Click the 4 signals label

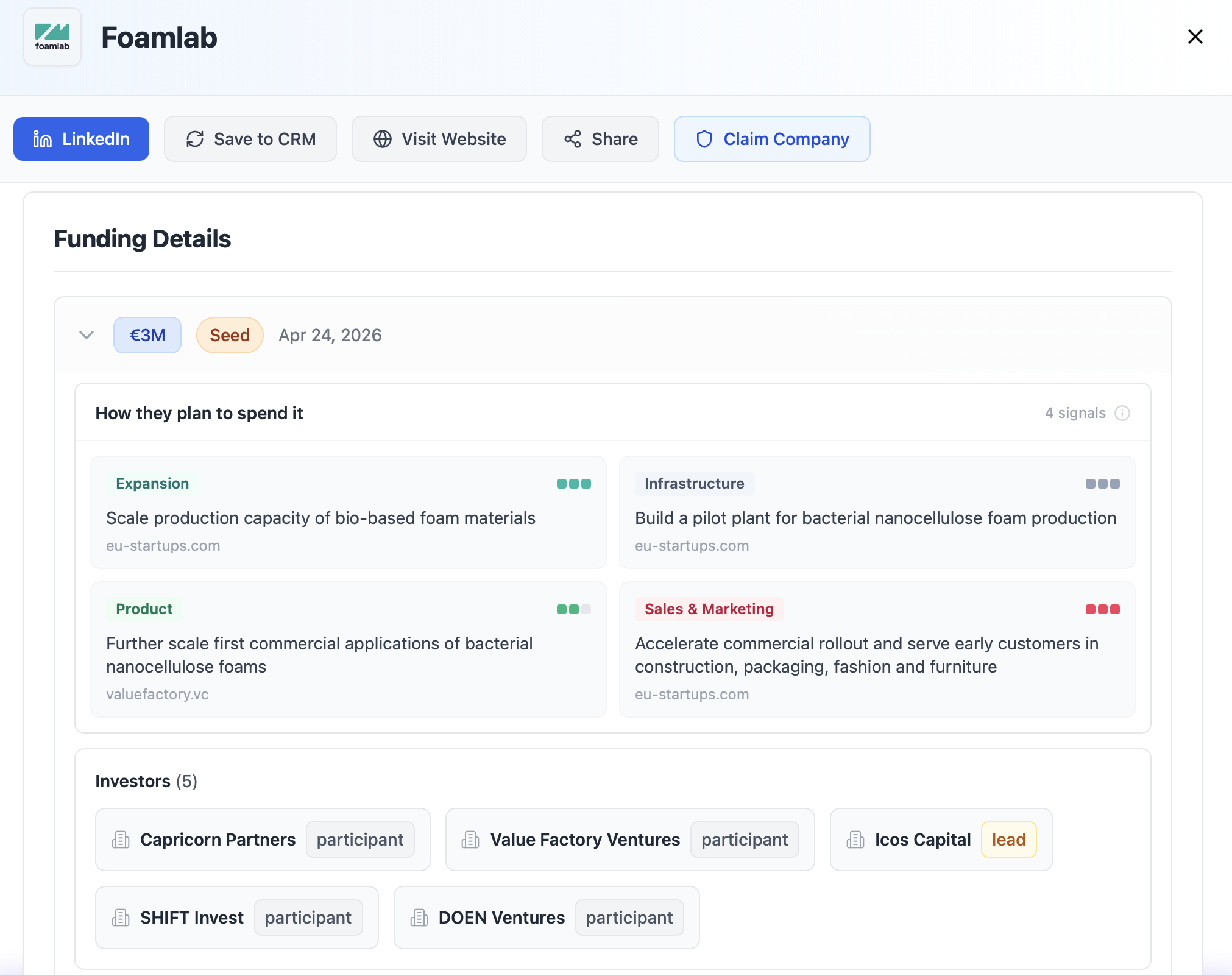(1075, 413)
